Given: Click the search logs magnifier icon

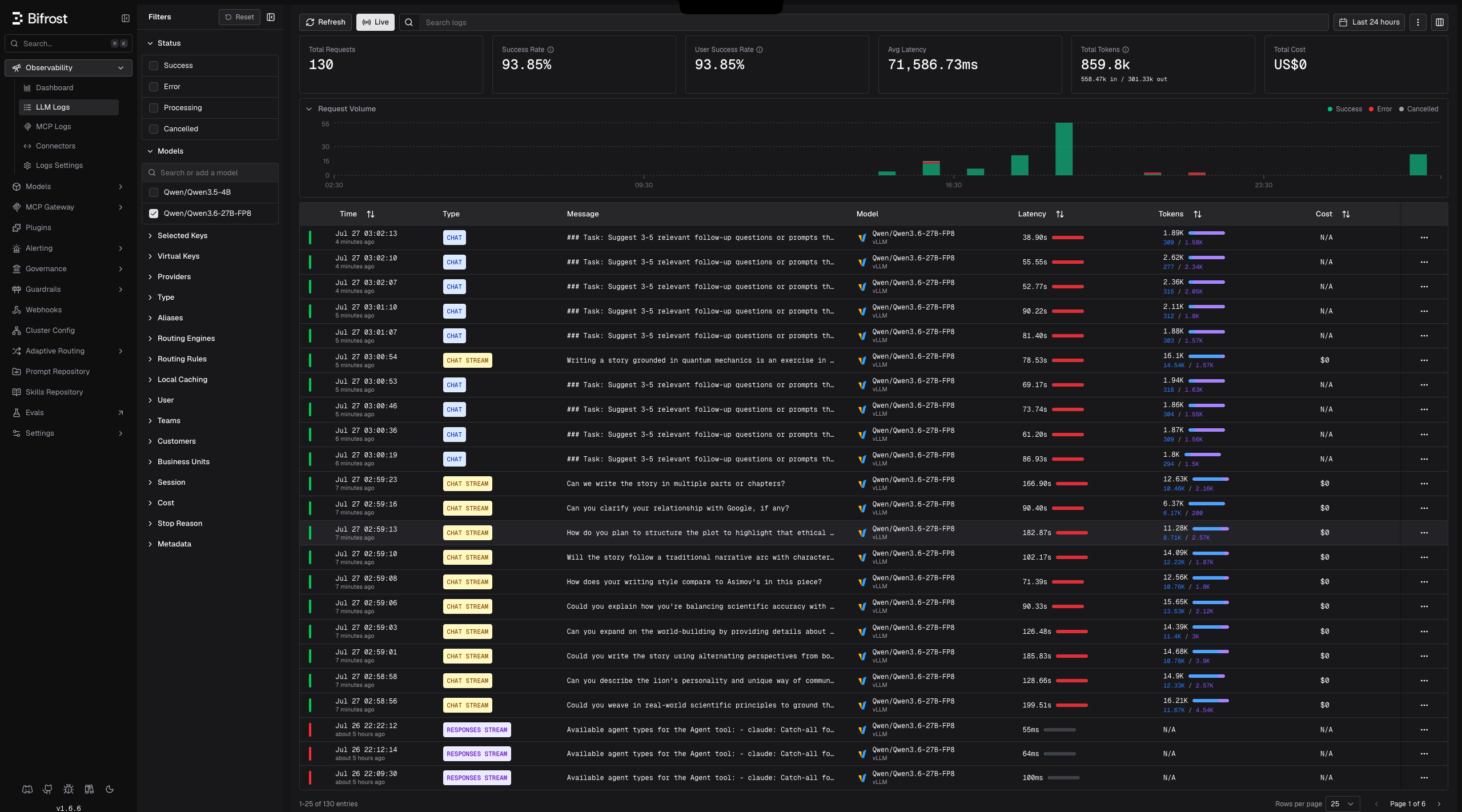Looking at the screenshot, I should tap(409, 22).
